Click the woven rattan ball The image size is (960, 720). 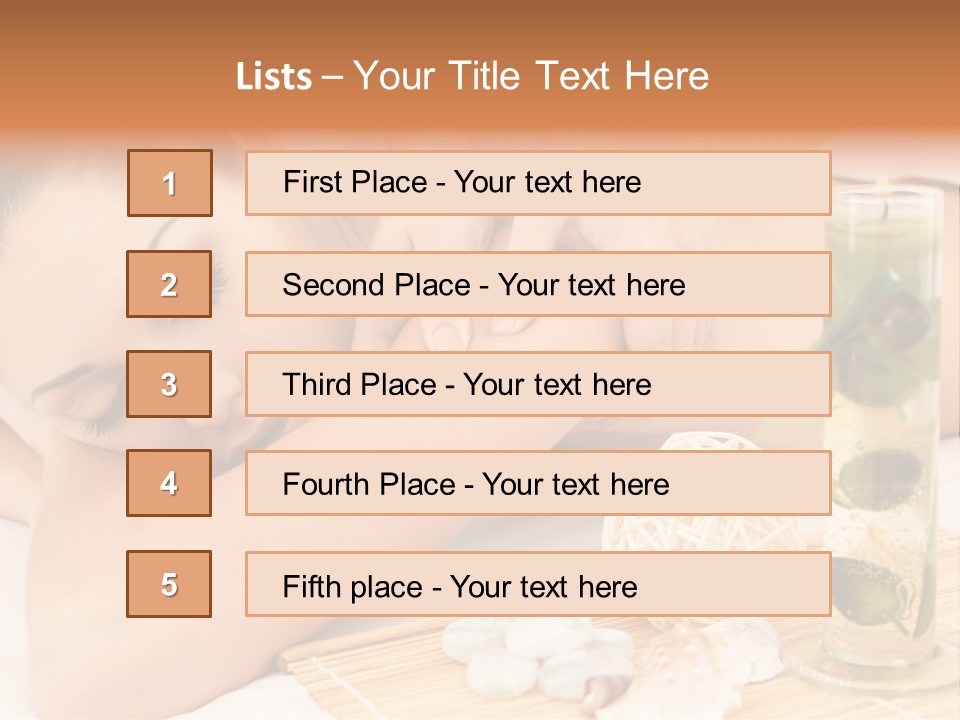click(704, 527)
